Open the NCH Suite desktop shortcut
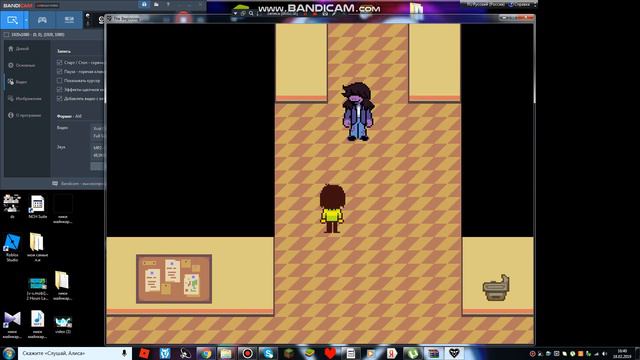 click(38, 207)
